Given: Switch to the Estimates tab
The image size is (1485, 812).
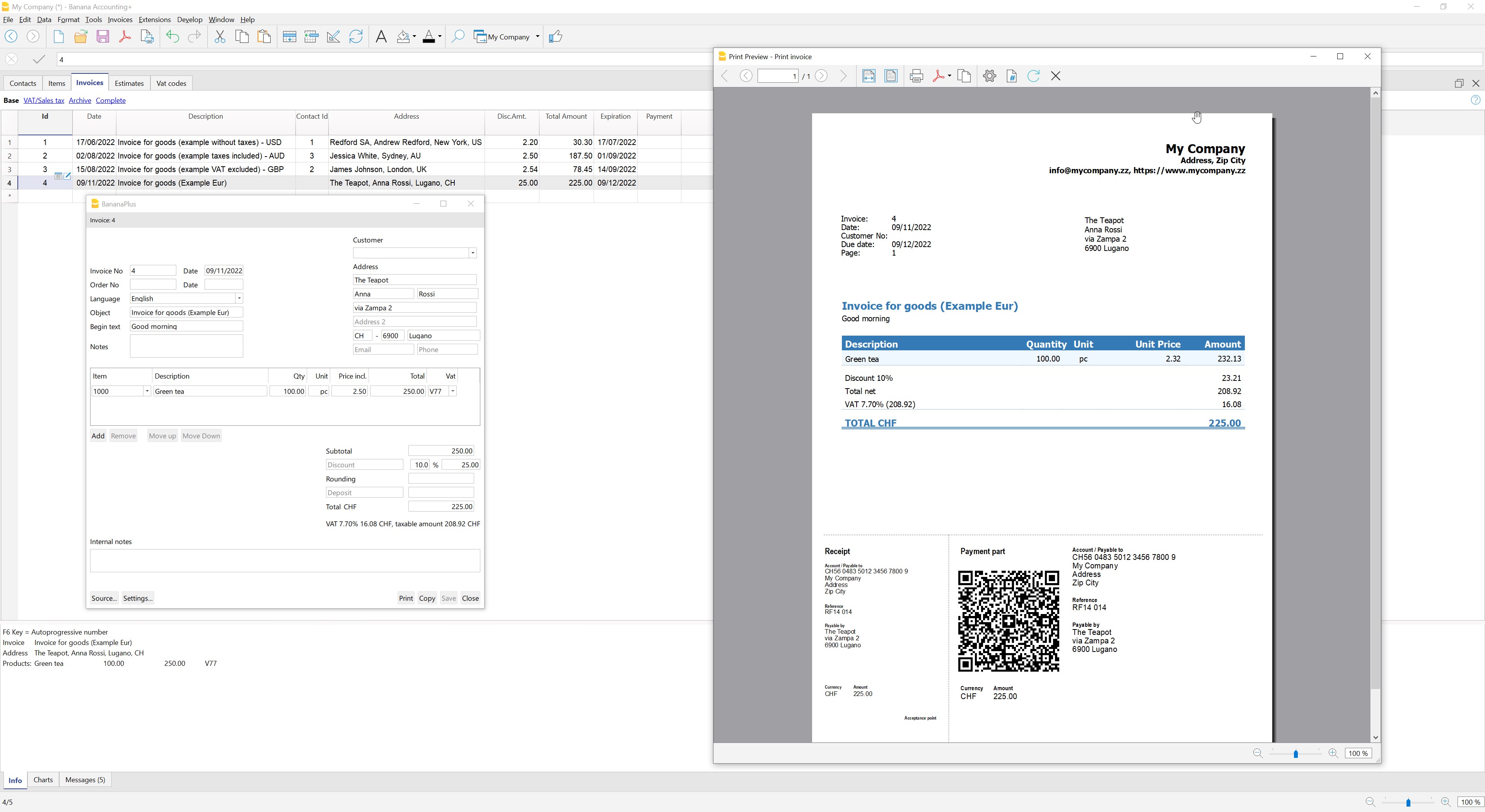Looking at the screenshot, I should 128,84.
